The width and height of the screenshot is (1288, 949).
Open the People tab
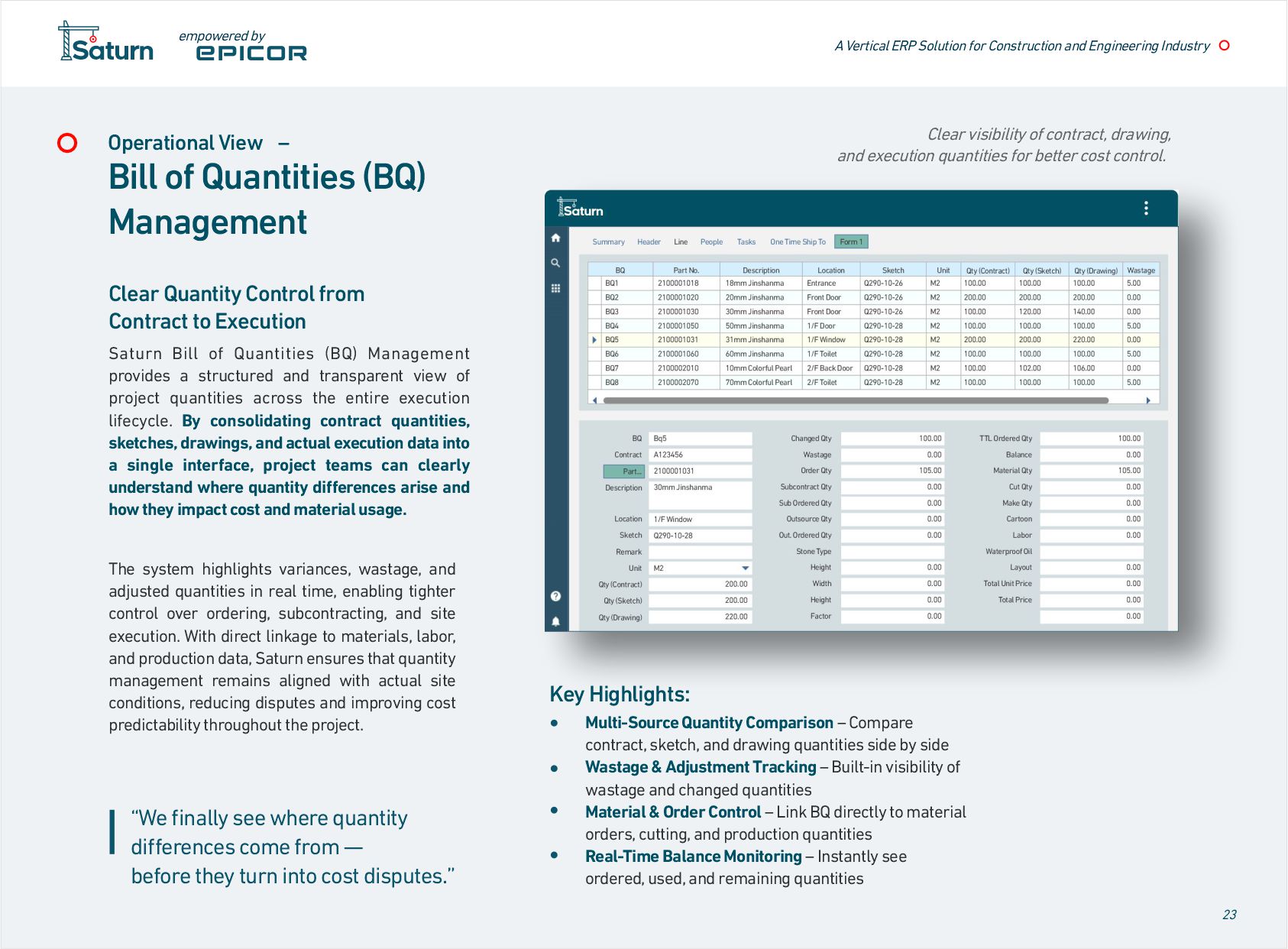(x=711, y=242)
